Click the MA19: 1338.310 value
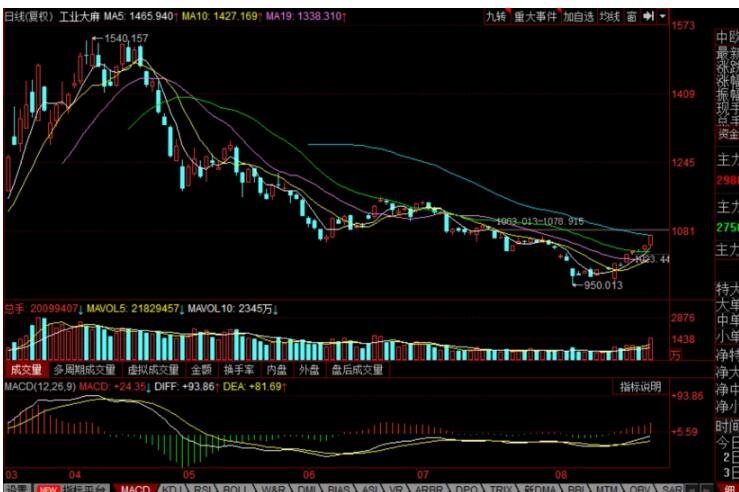This screenshot has width=739, height=492. click(306, 16)
